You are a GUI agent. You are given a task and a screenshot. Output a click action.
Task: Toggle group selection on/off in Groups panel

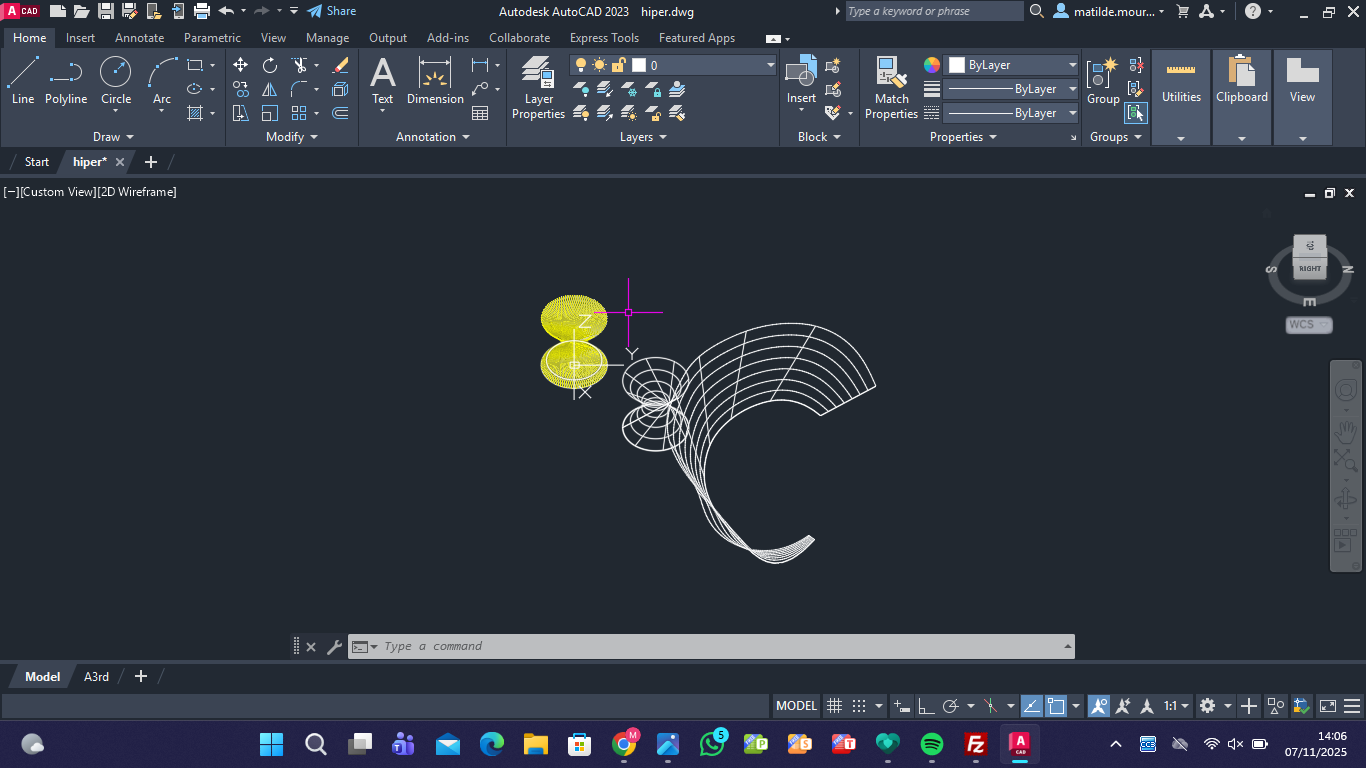(x=1135, y=113)
